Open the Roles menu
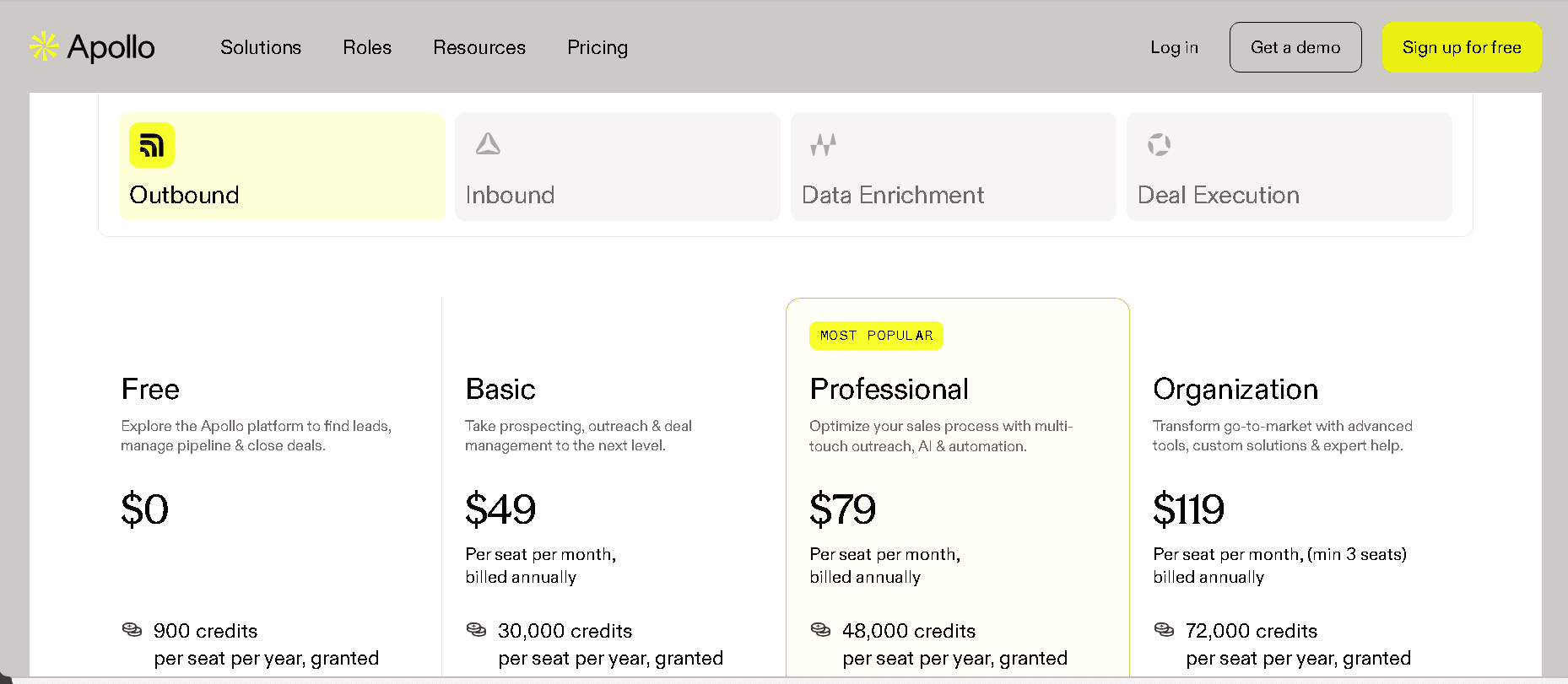The width and height of the screenshot is (1568, 684). [x=367, y=47]
